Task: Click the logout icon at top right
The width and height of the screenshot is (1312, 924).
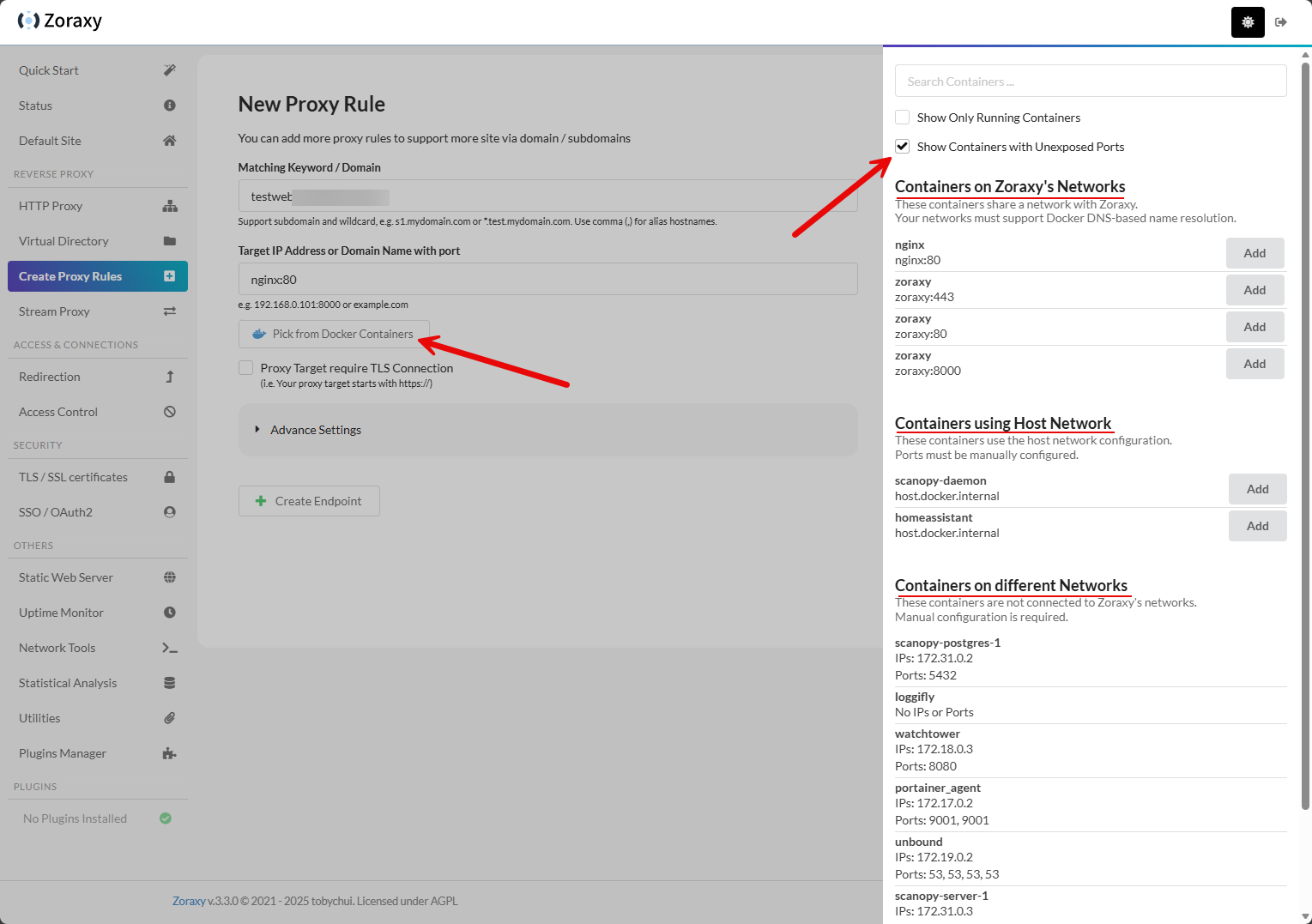Action: [1281, 22]
